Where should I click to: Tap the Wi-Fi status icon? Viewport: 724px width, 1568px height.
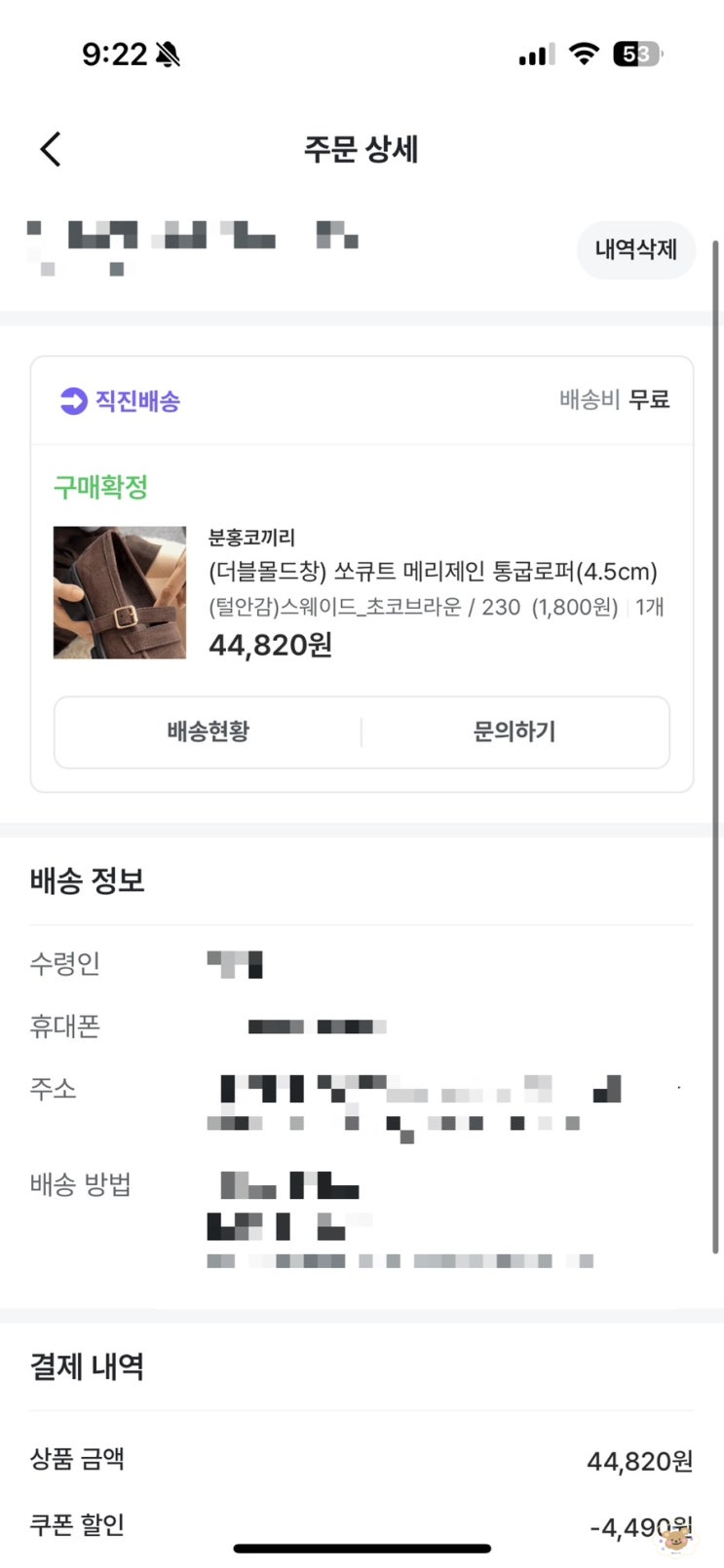point(584,54)
